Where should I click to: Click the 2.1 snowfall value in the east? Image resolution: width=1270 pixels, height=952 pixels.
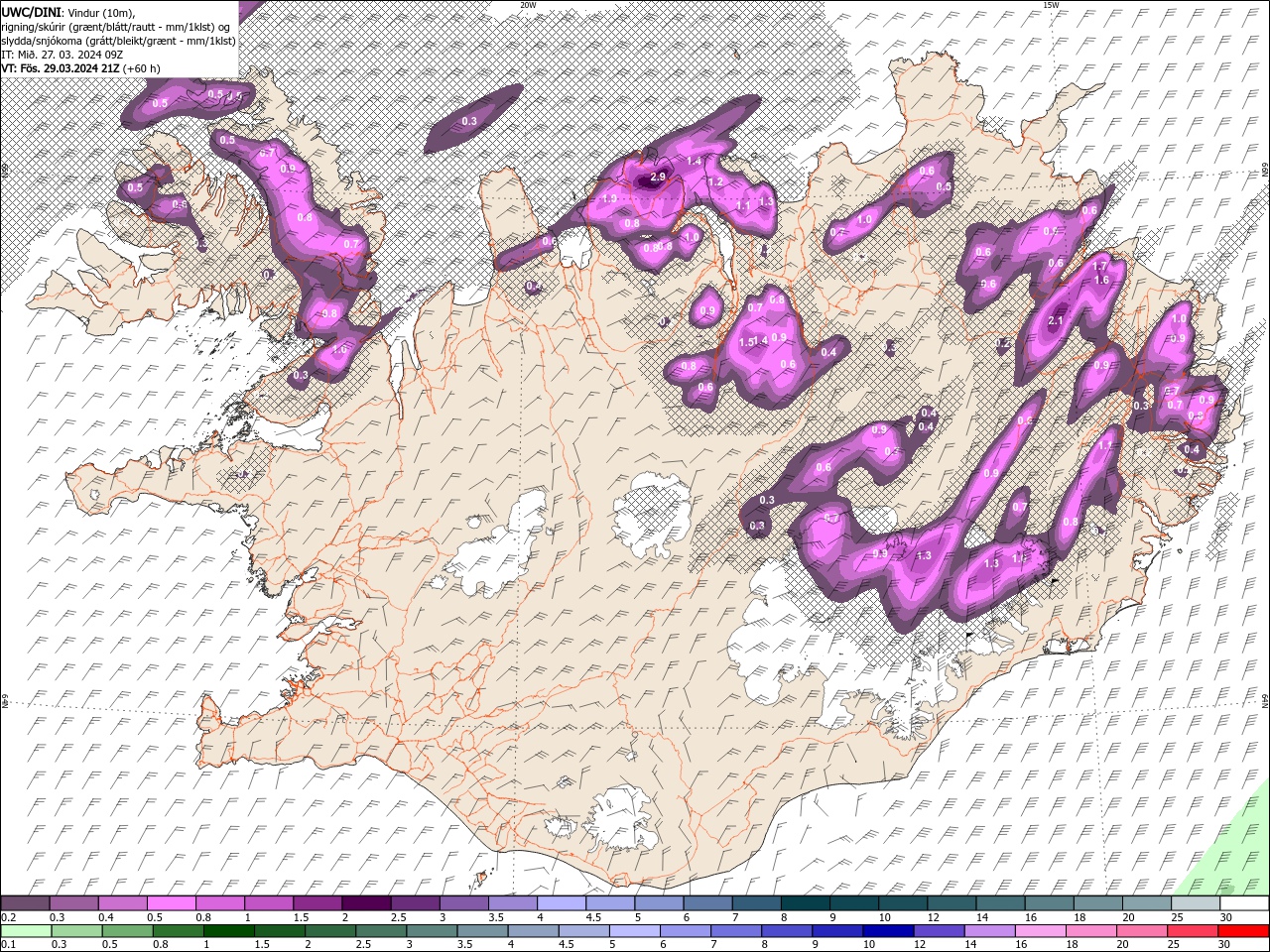1056,320
